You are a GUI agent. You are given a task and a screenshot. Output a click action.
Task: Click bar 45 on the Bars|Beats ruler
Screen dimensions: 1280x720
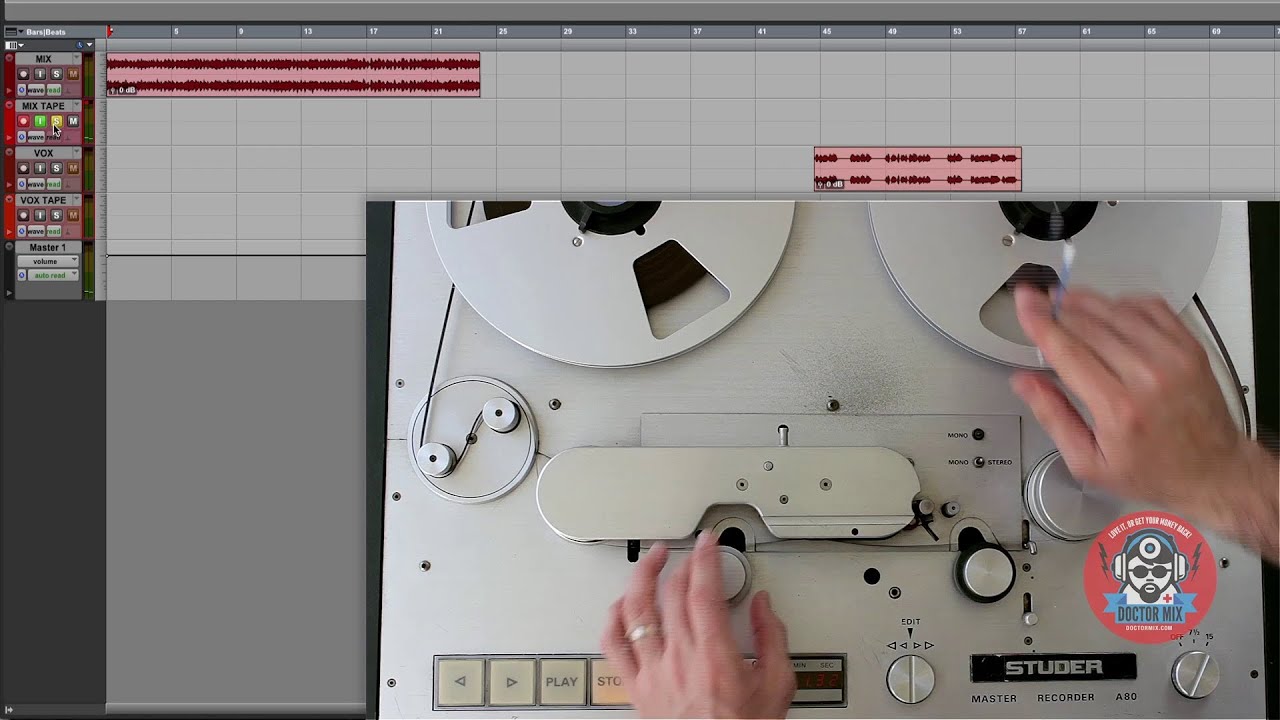coord(826,32)
